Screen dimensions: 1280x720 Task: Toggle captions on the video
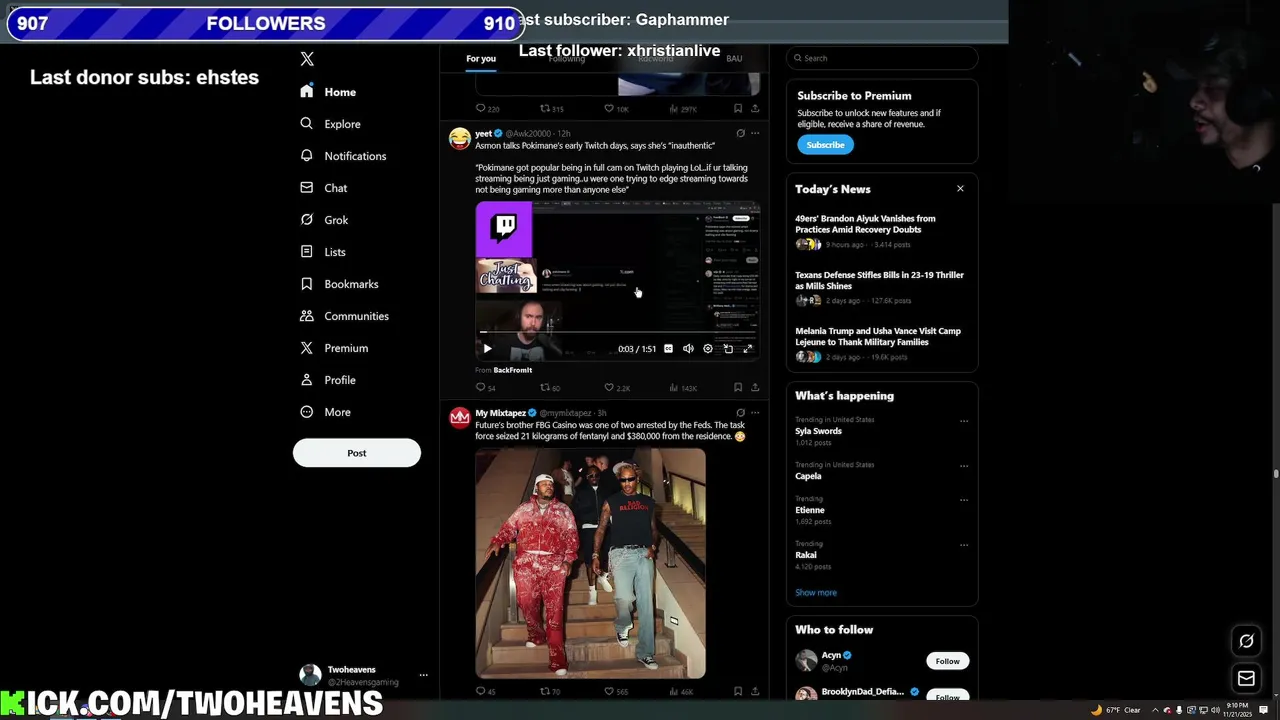(668, 349)
